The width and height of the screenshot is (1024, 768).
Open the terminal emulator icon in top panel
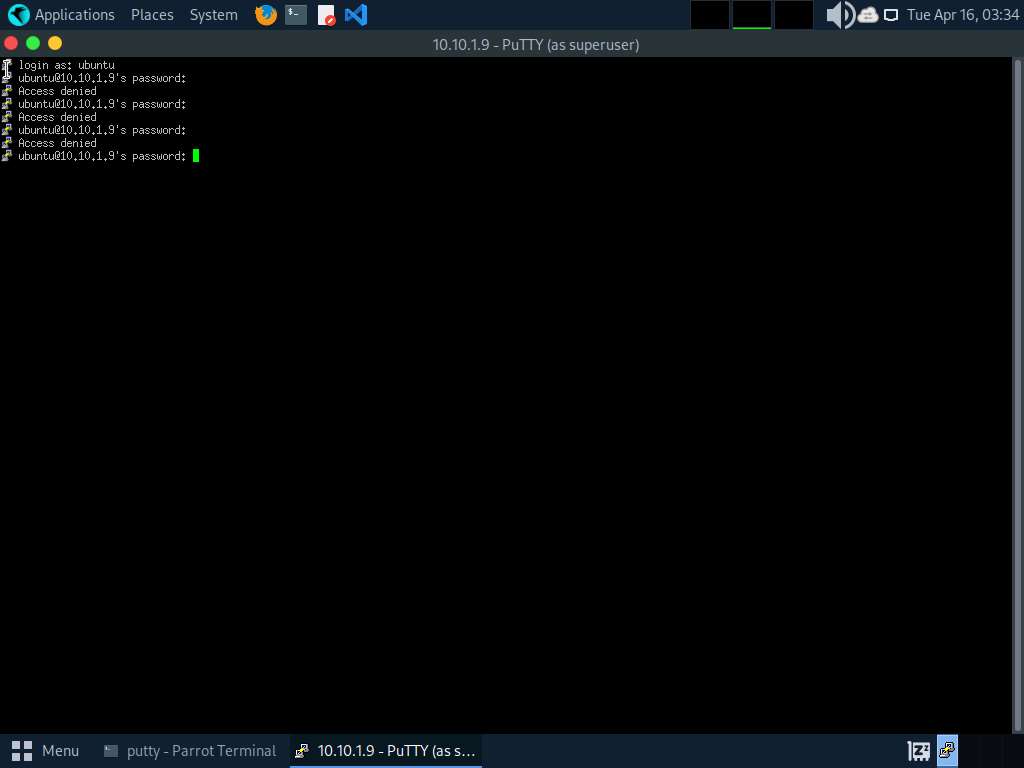coord(294,14)
